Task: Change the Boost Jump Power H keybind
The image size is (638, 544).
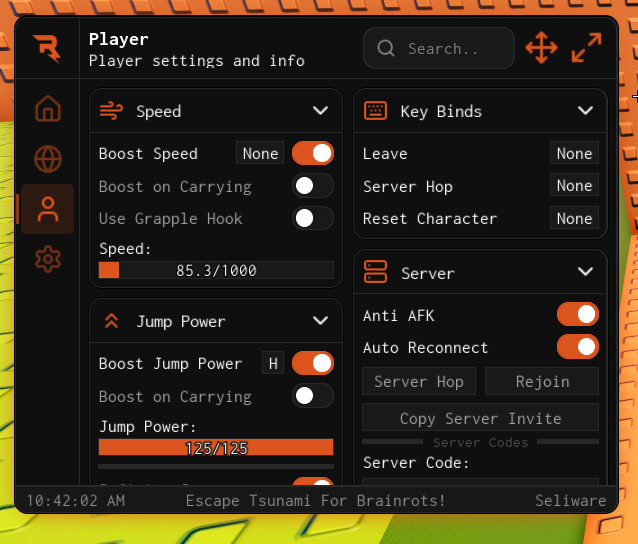Action: coord(273,363)
